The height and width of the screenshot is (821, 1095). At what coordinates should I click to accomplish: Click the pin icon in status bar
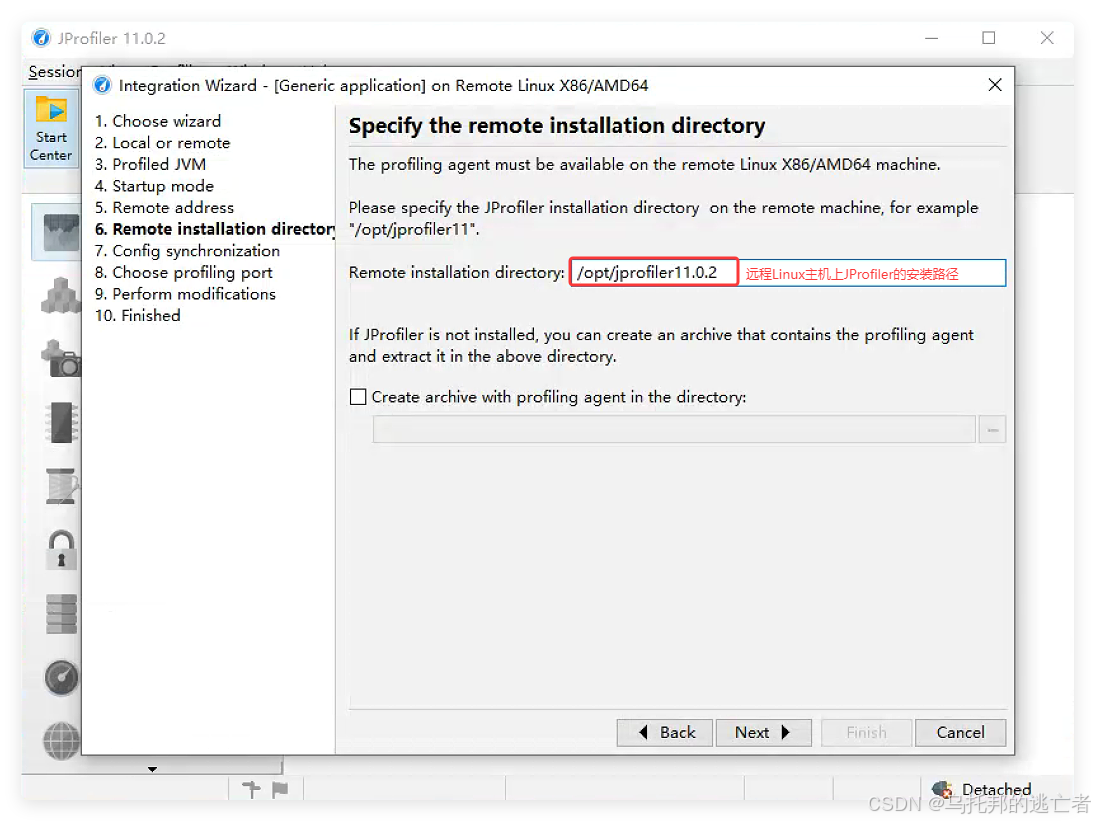pos(251,790)
